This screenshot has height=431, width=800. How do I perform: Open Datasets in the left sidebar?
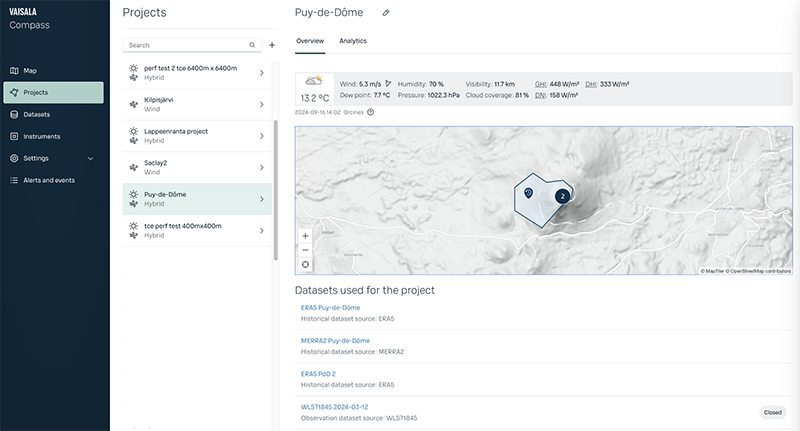pyautogui.click(x=37, y=114)
